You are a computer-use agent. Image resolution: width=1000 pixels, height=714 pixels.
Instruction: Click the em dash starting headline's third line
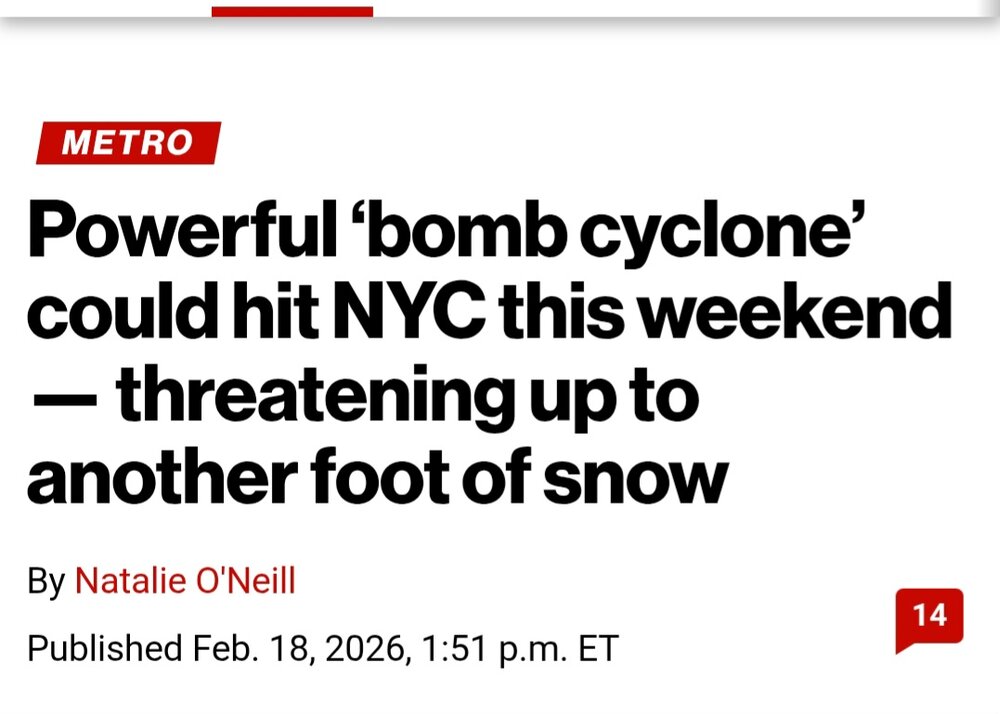(63, 397)
